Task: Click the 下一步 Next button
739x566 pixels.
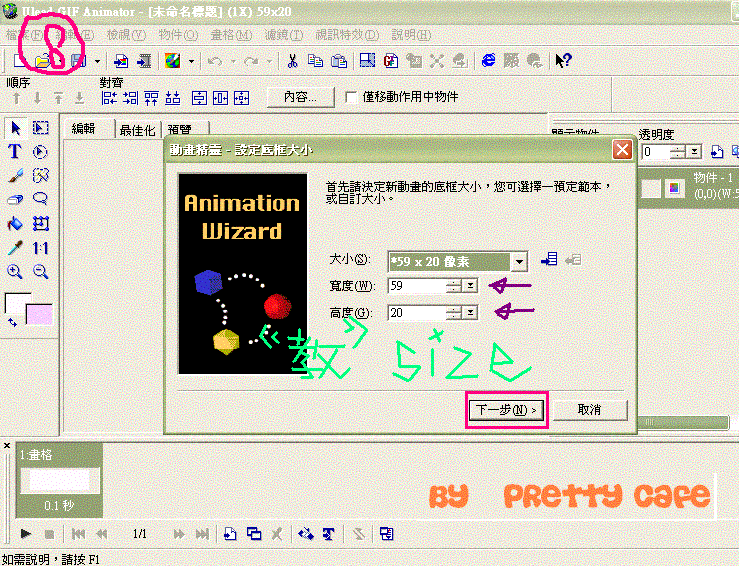Action: (506, 410)
